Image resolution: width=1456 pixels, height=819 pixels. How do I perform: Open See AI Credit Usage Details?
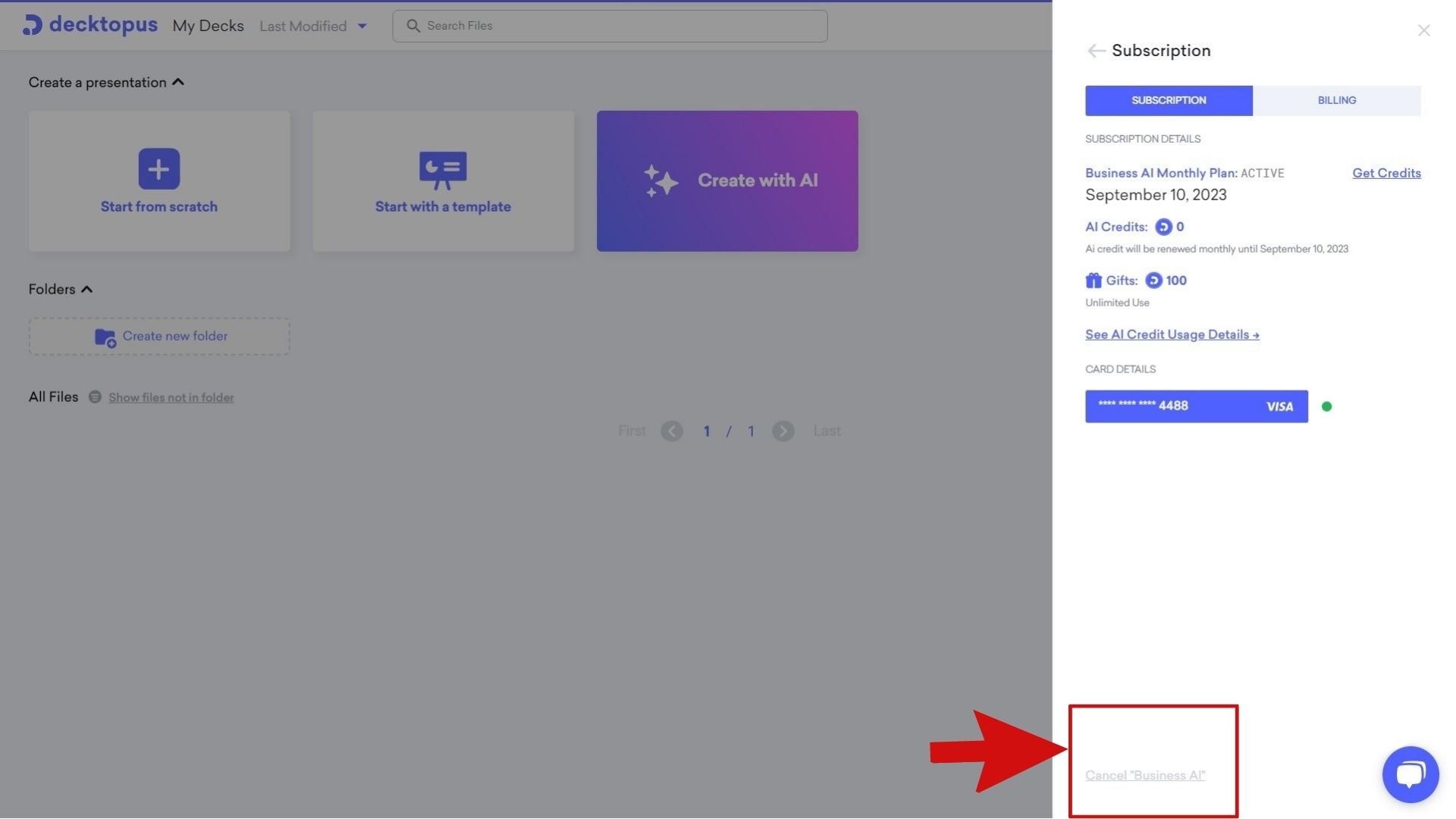click(x=1172, y=334)
